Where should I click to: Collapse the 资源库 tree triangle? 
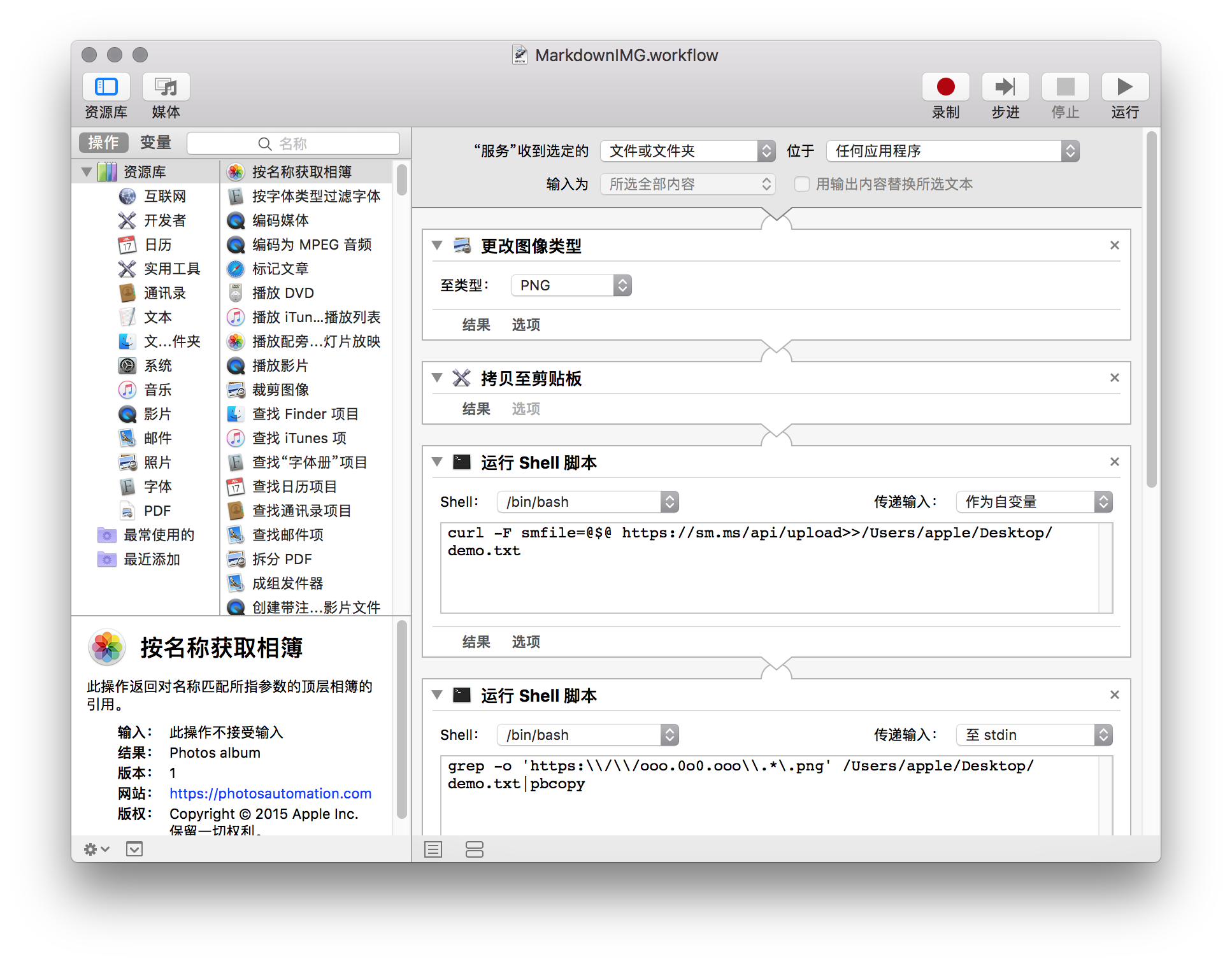[x=87, y=172]
